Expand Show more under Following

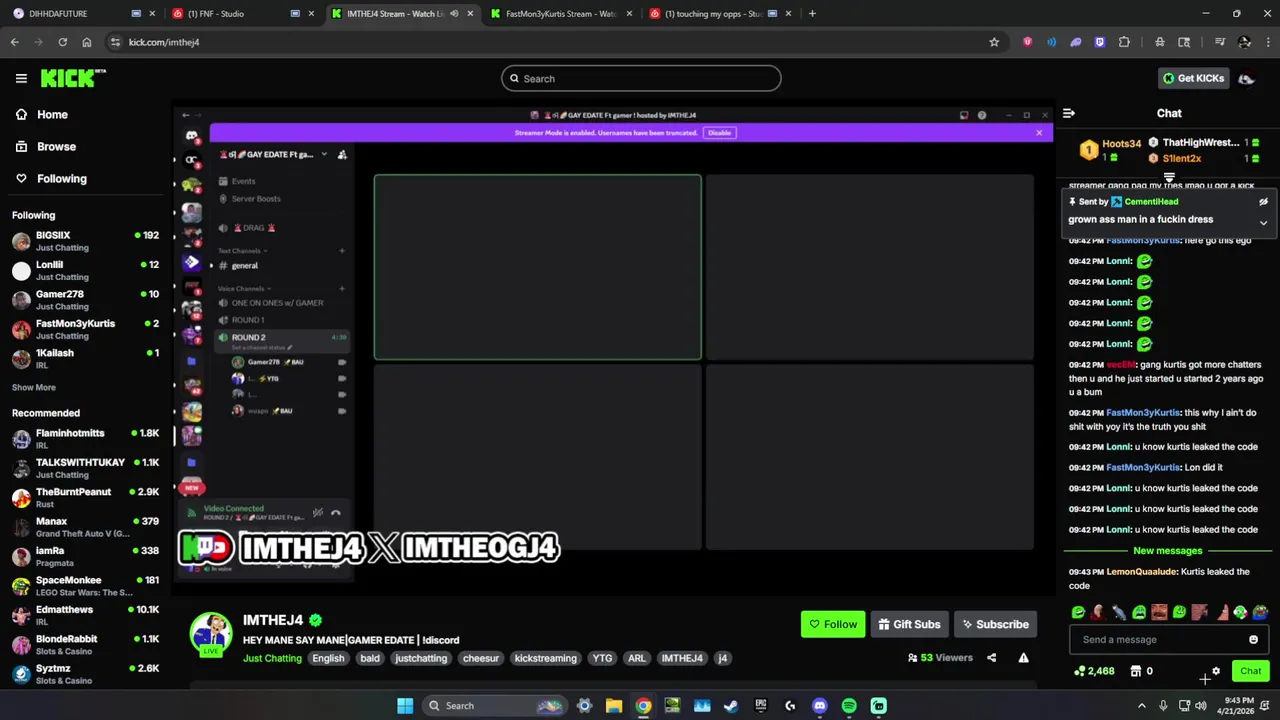(34, 387)
